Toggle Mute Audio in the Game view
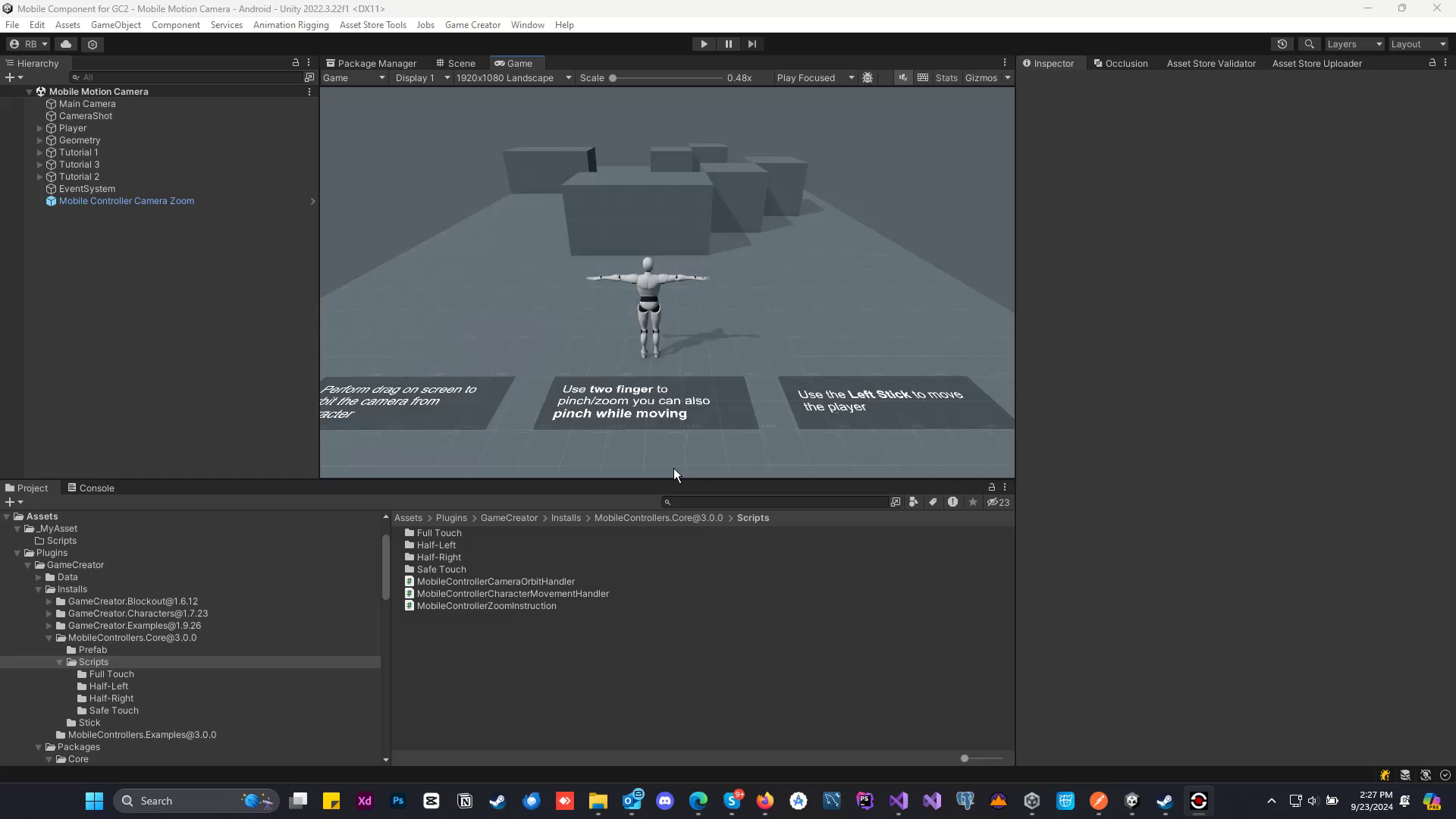Image resolution: width=1456 pixels, height=819 pixels. tap(903, 77)
